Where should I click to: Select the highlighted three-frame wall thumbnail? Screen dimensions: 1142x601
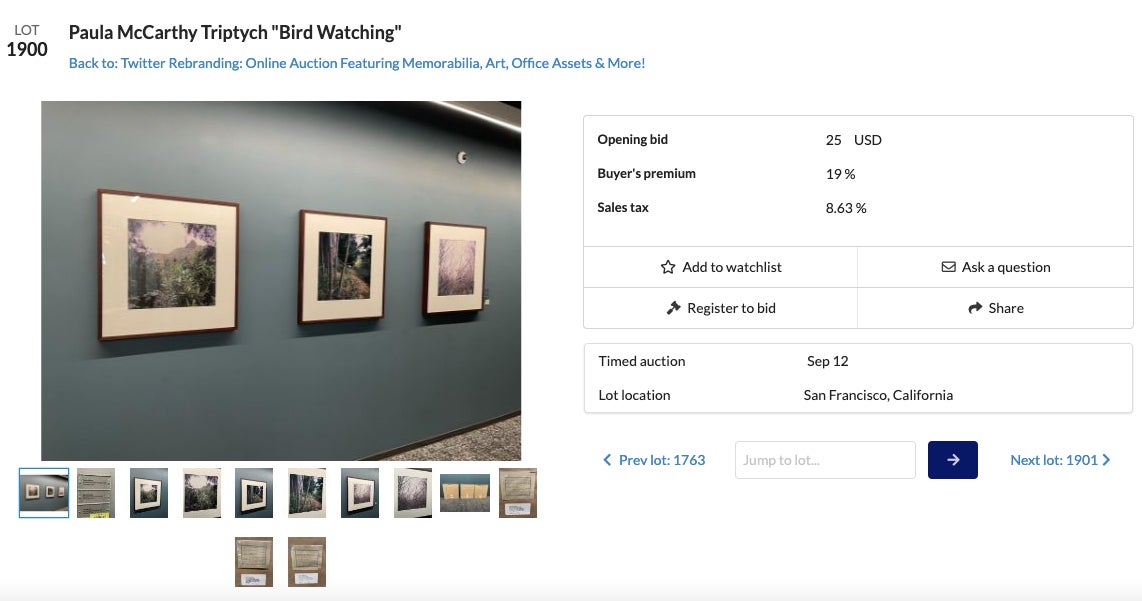click(44, 493)
